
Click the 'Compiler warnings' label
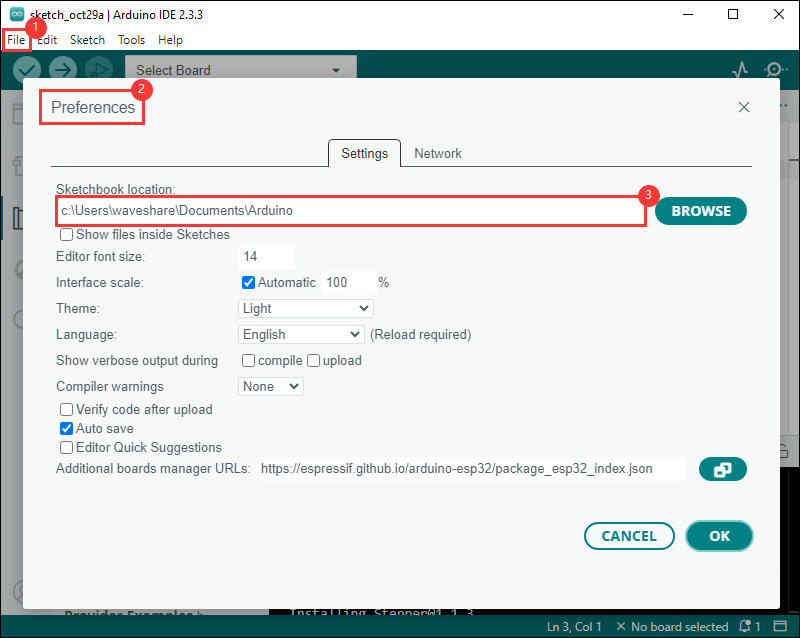[x=110, y=387]
